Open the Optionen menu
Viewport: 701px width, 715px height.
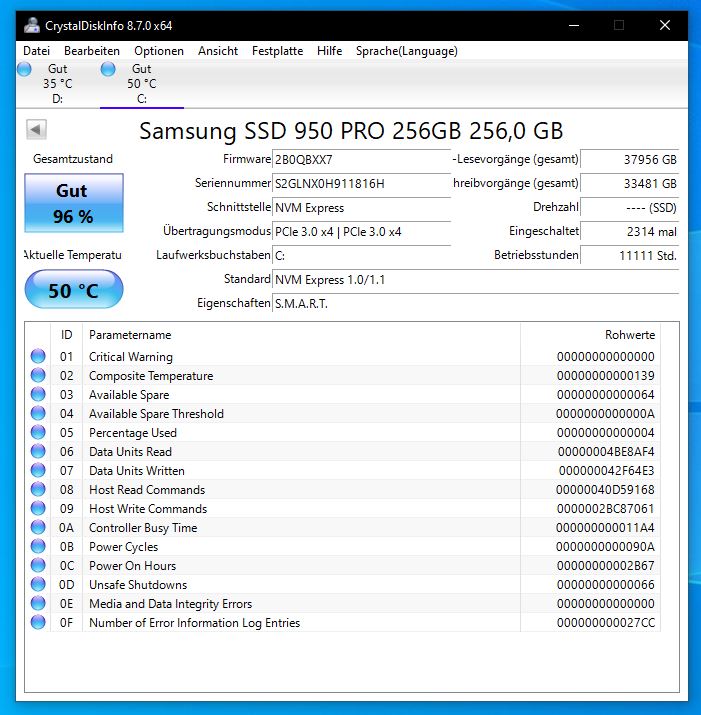159,51
